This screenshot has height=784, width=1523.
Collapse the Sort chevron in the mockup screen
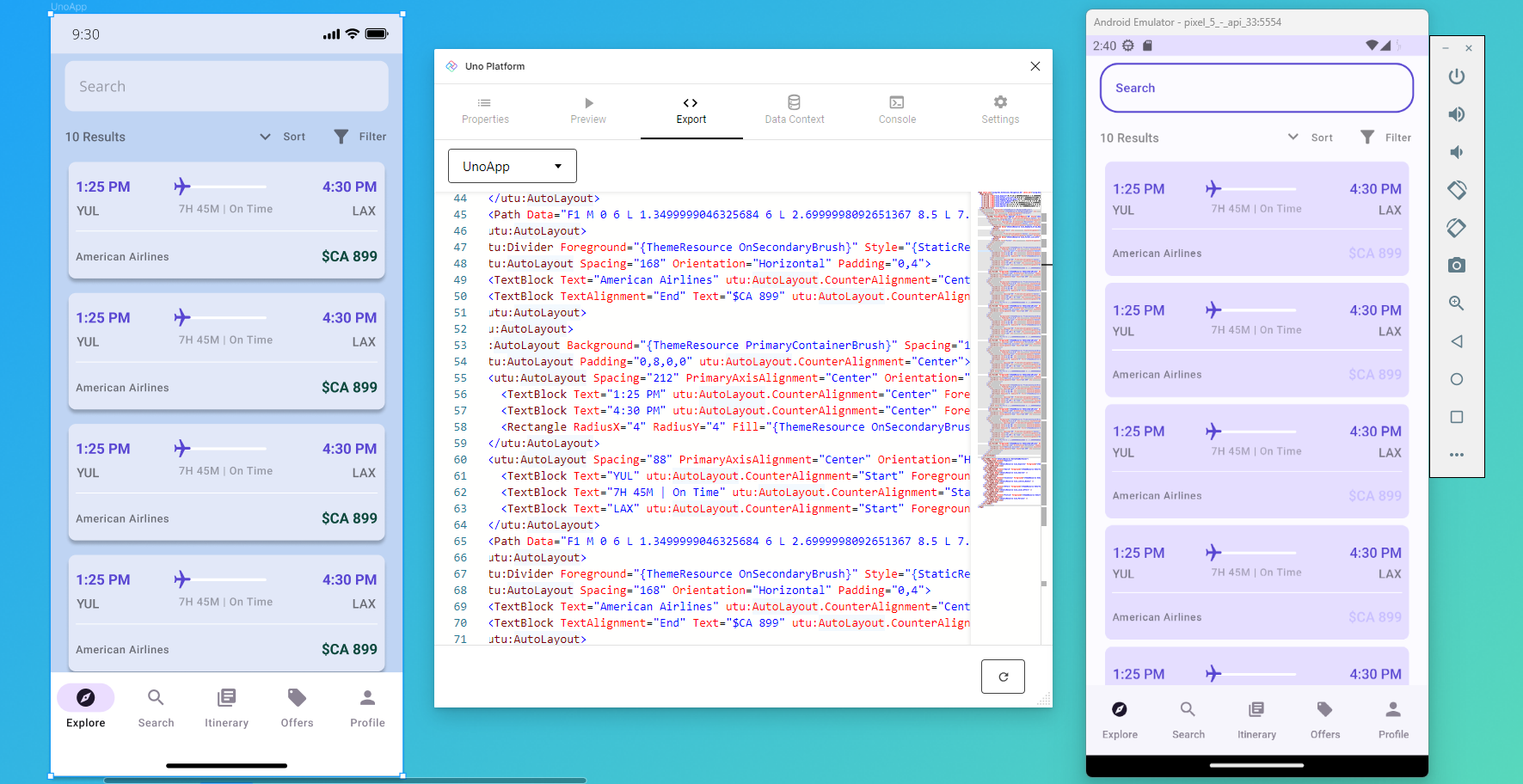[265, 136]
